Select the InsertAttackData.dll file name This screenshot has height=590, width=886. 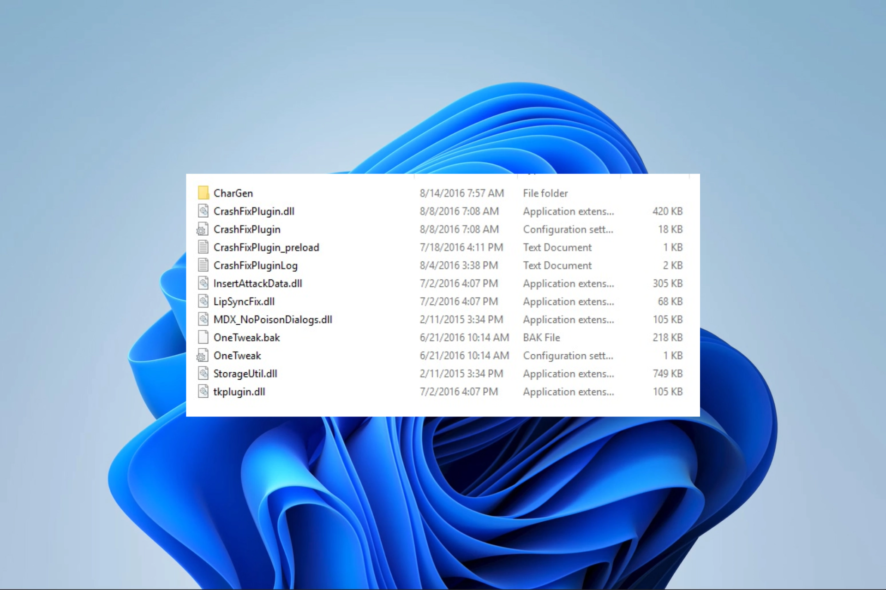click(258, 284)
